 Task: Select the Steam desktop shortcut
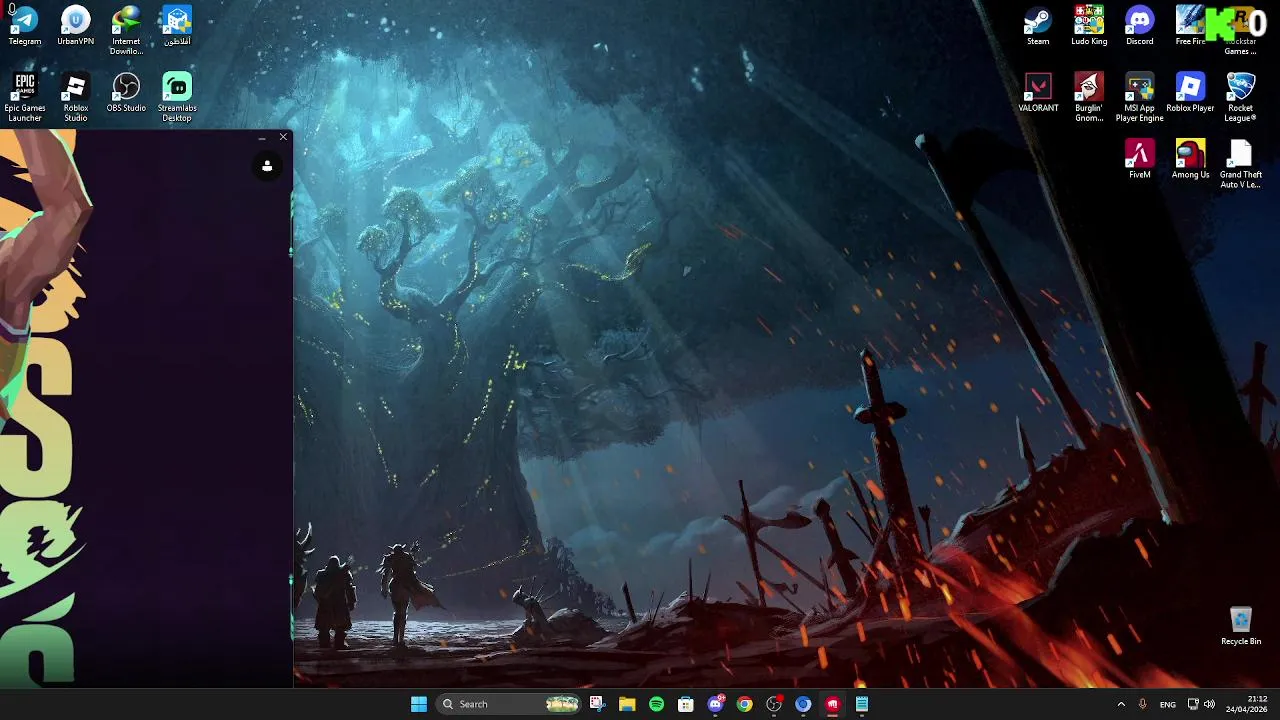1038,26
